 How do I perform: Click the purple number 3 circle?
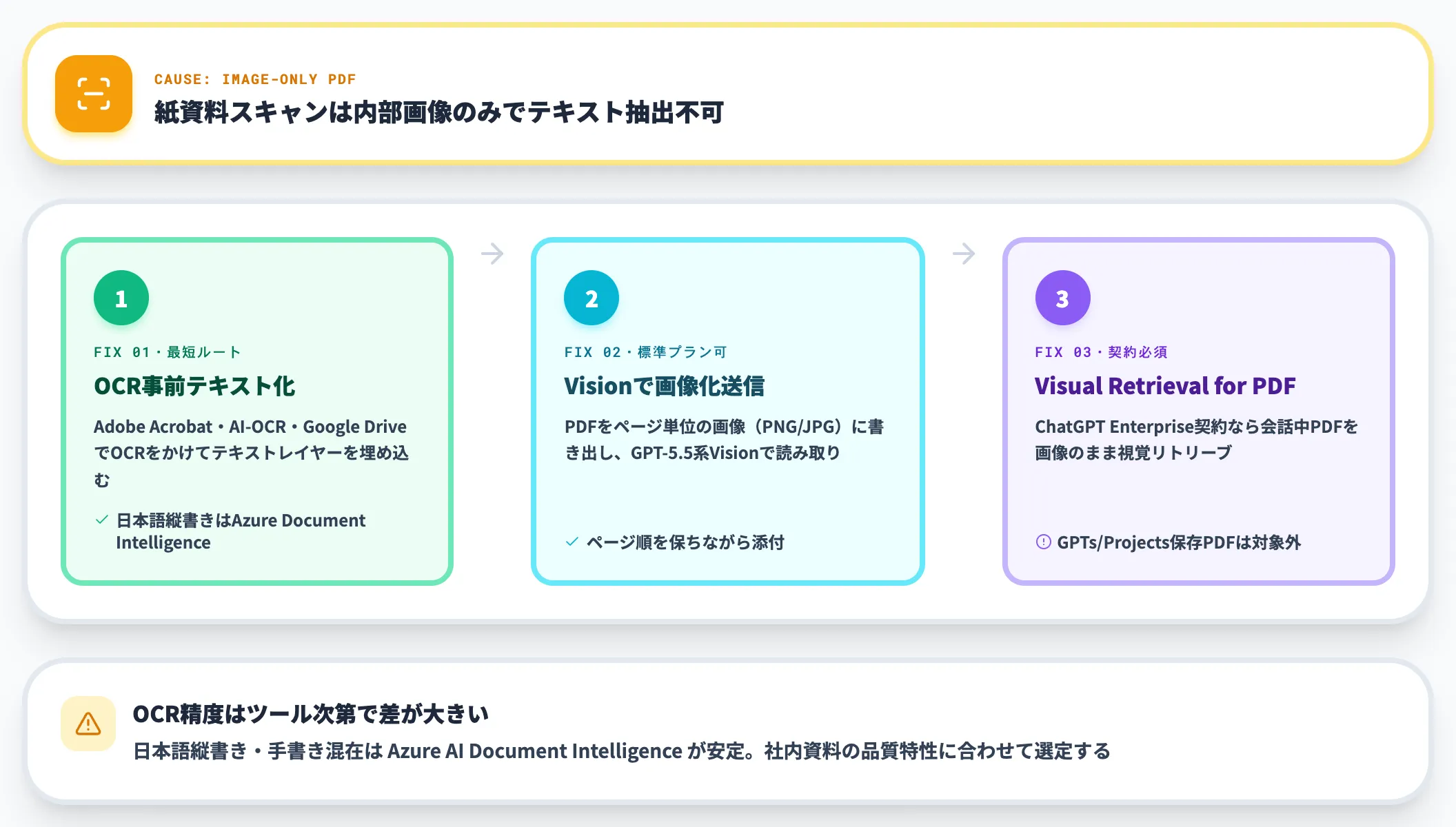coord(1062,298)
